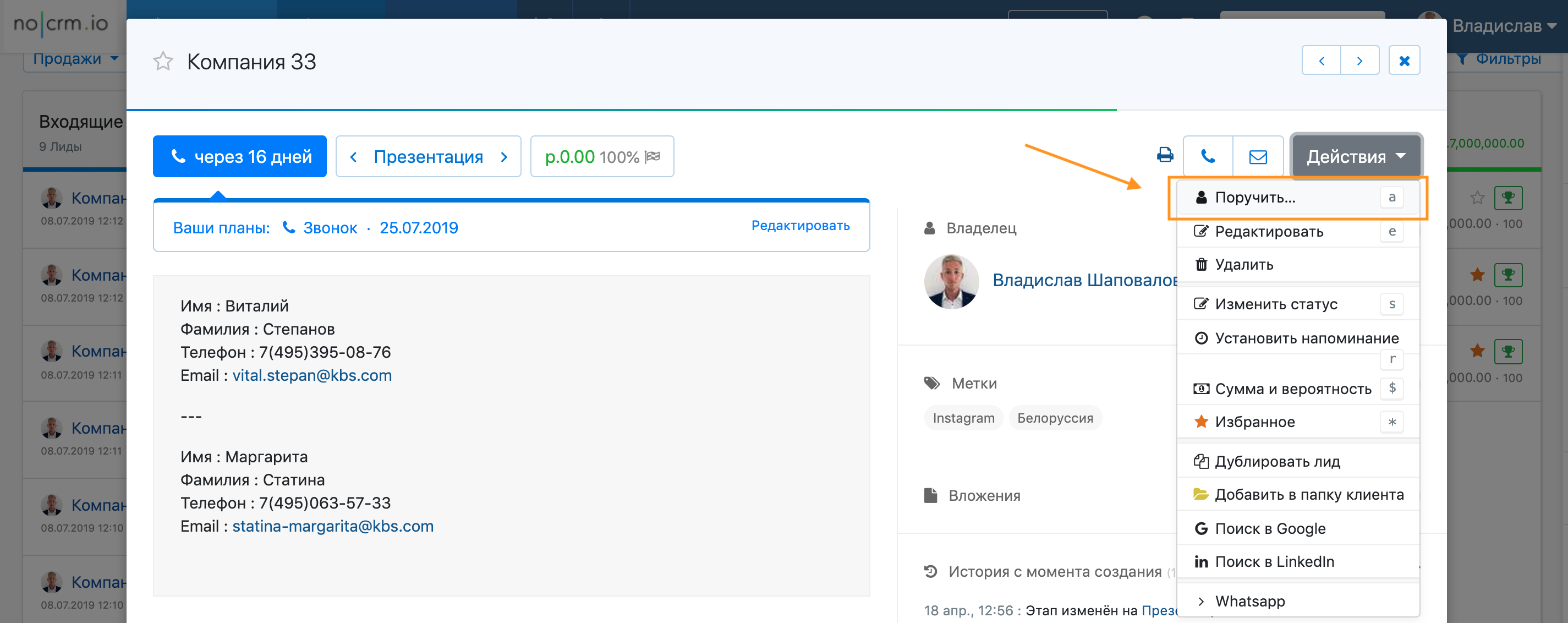Click the Instagram tag
The height and width of the screenshot is (623, 1568).
pyautogui.click(x=963, y=418)
